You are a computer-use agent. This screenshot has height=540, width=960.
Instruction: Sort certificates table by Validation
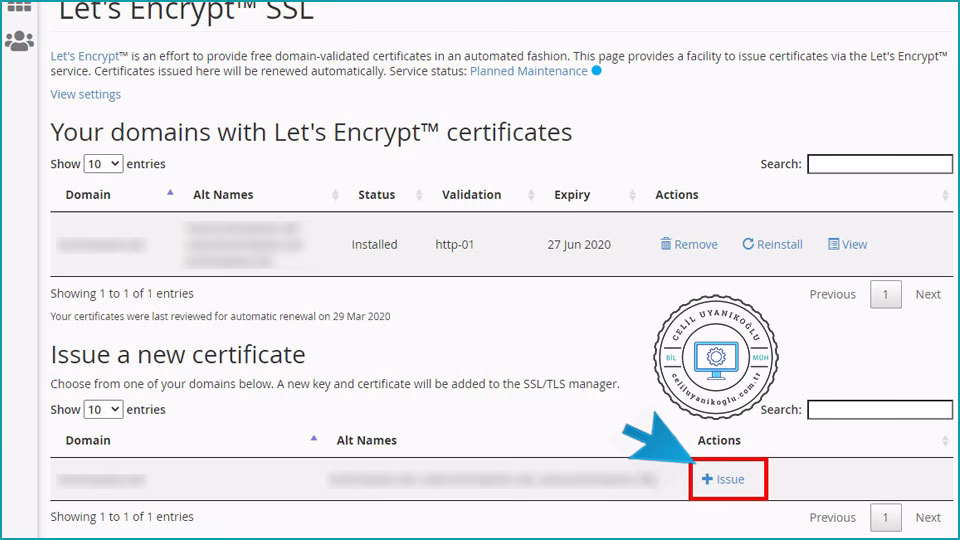pos(471,195)
